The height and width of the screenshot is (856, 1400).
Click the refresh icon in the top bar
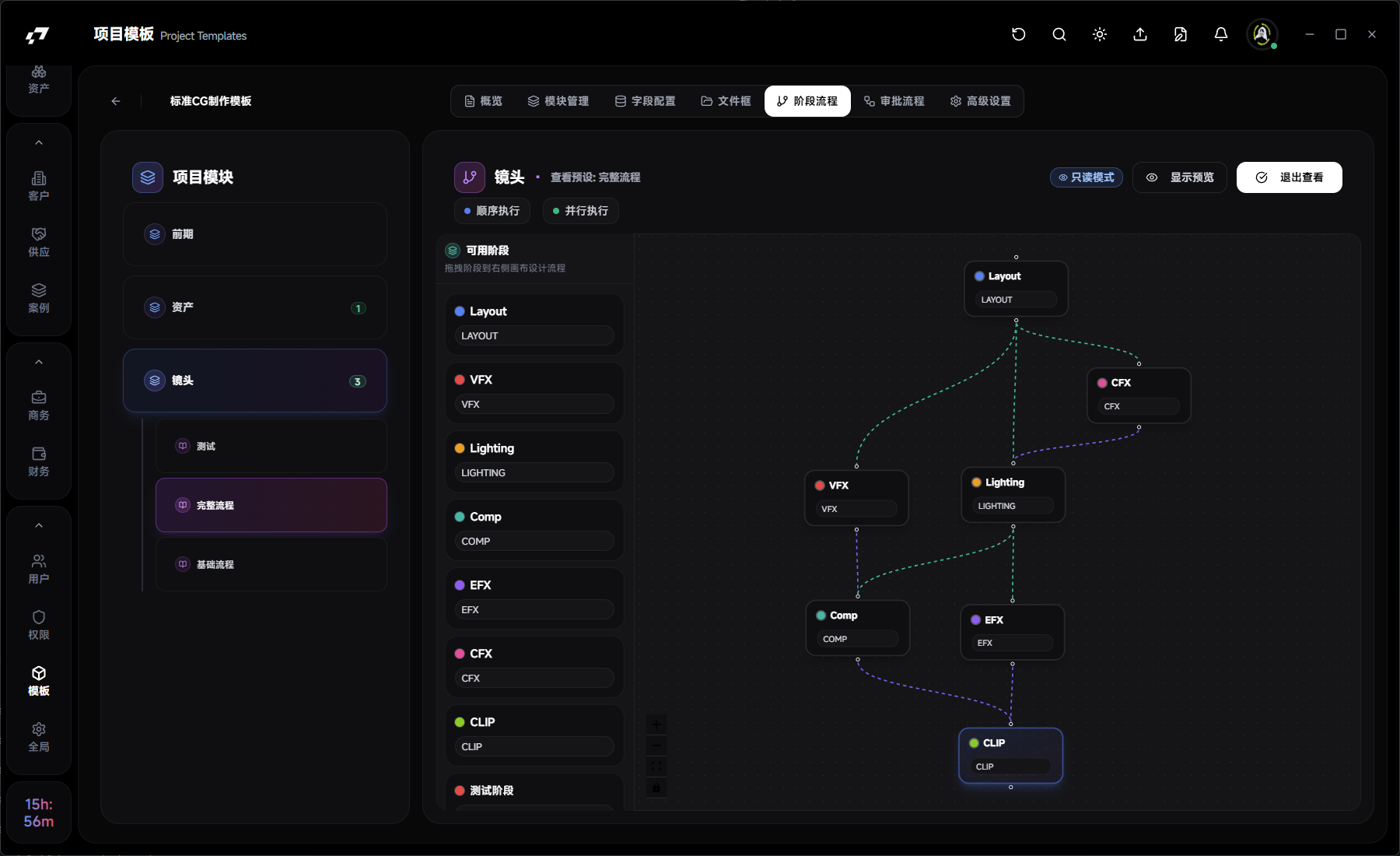pos(1018,34)
